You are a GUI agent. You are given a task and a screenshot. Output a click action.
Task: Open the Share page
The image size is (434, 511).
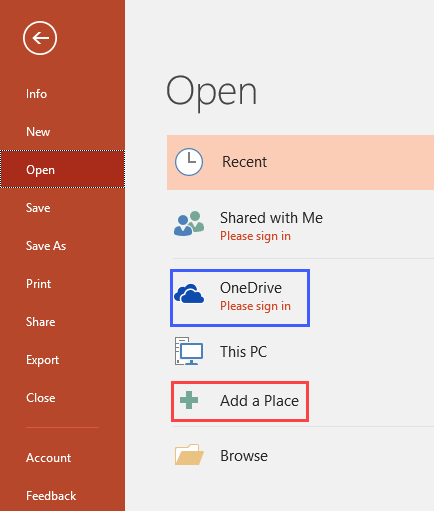tap(41, 322)
